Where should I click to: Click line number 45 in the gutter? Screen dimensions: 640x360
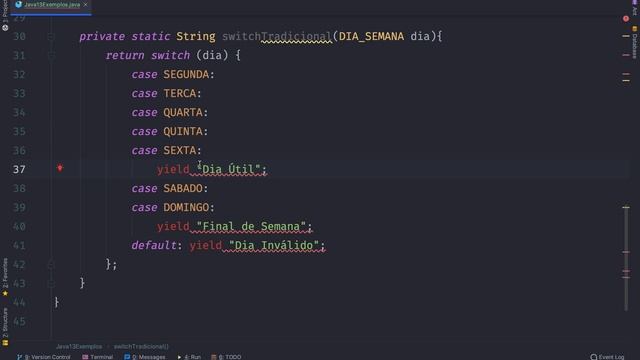coord(19,321)
